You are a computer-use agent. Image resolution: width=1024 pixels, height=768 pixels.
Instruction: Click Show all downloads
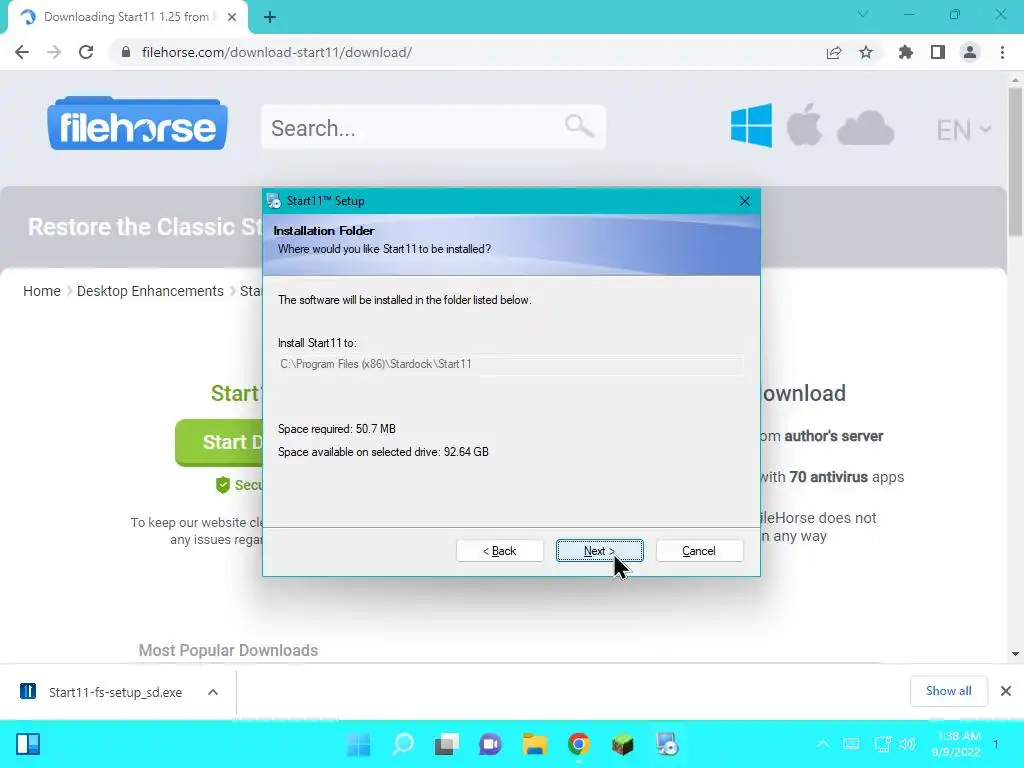(948, 691)
